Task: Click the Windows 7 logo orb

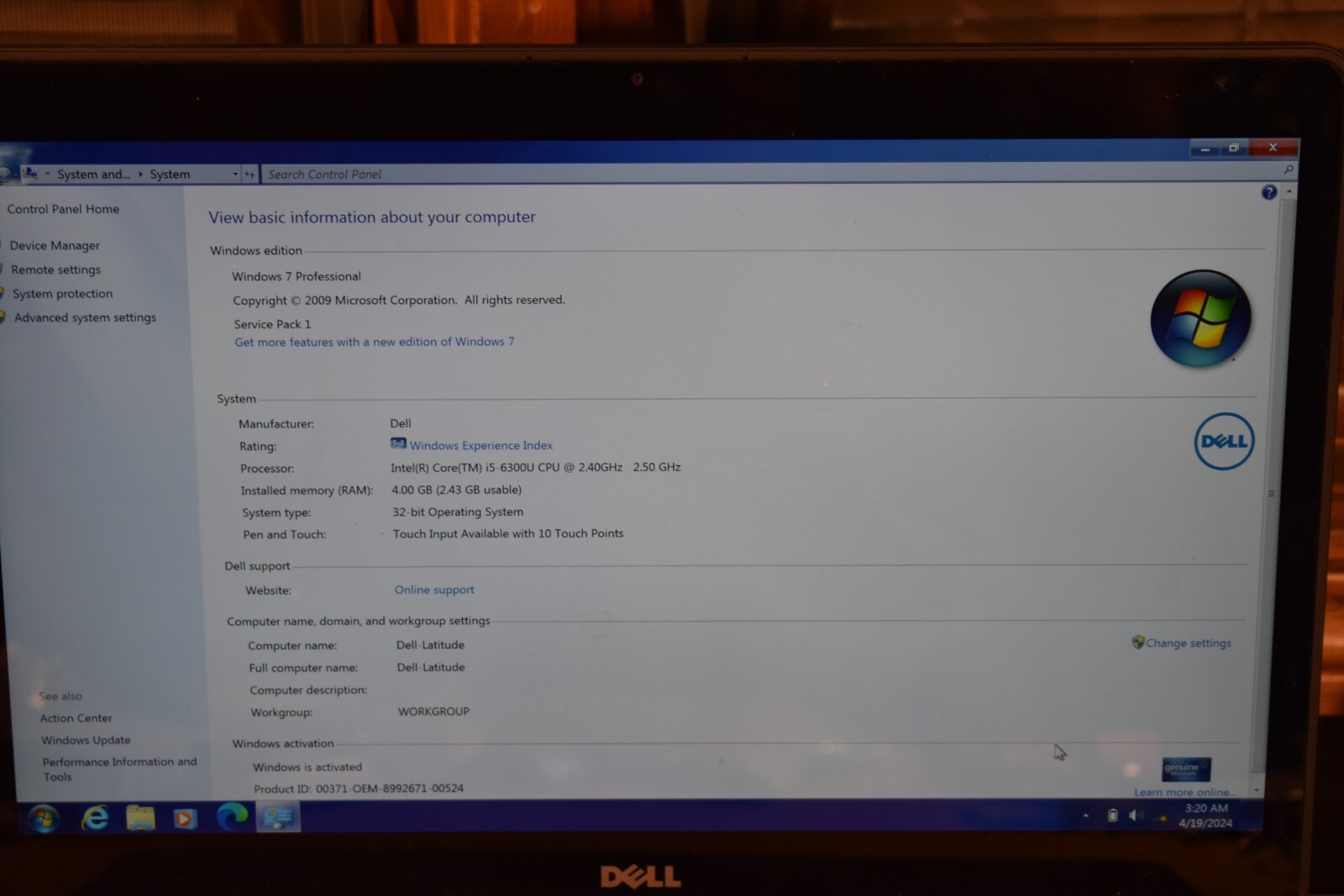Action: coord(1200,318)
